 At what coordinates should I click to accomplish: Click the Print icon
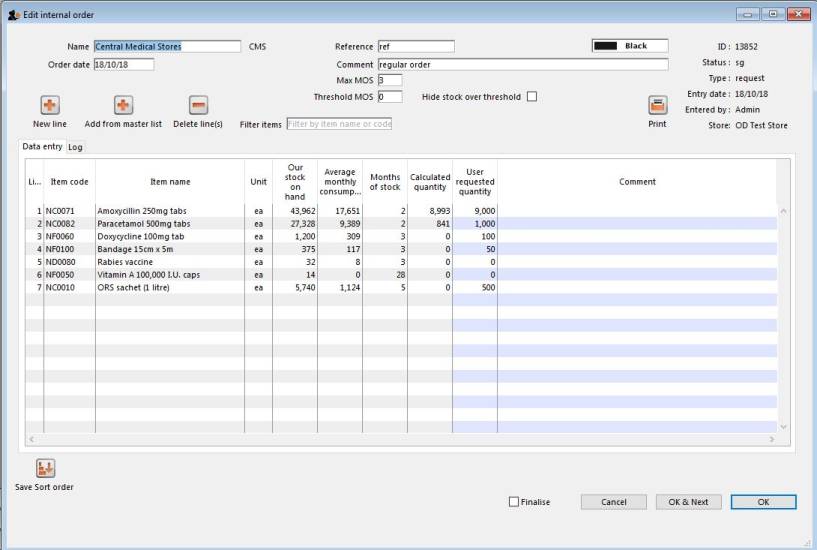click(657, 106)
